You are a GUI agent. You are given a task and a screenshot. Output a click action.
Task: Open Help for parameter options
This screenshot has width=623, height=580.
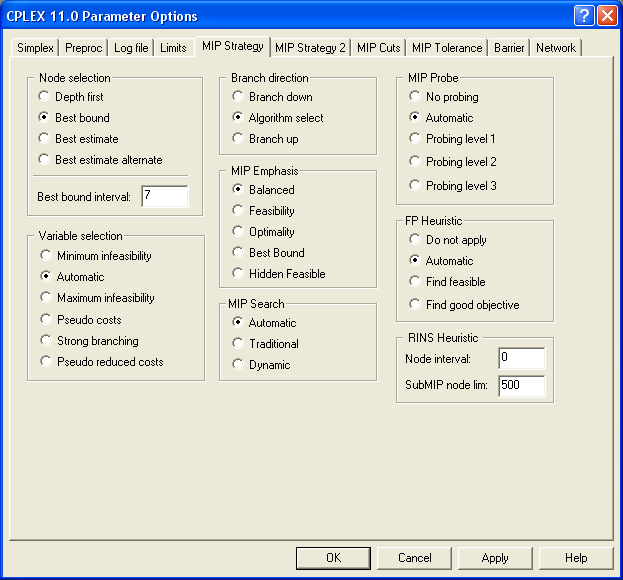pyautogui.click(x=576, y=558)
